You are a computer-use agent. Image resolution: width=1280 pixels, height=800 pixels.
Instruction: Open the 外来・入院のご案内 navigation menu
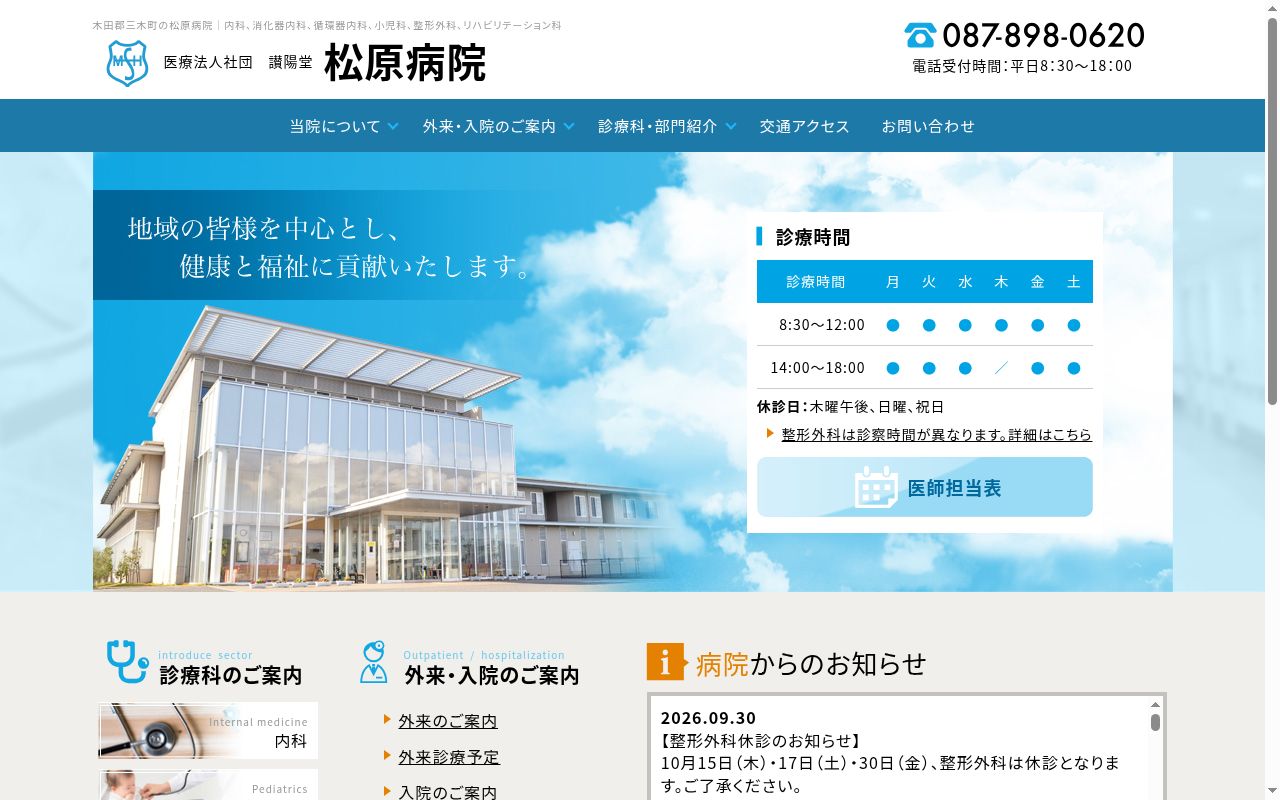489,126
